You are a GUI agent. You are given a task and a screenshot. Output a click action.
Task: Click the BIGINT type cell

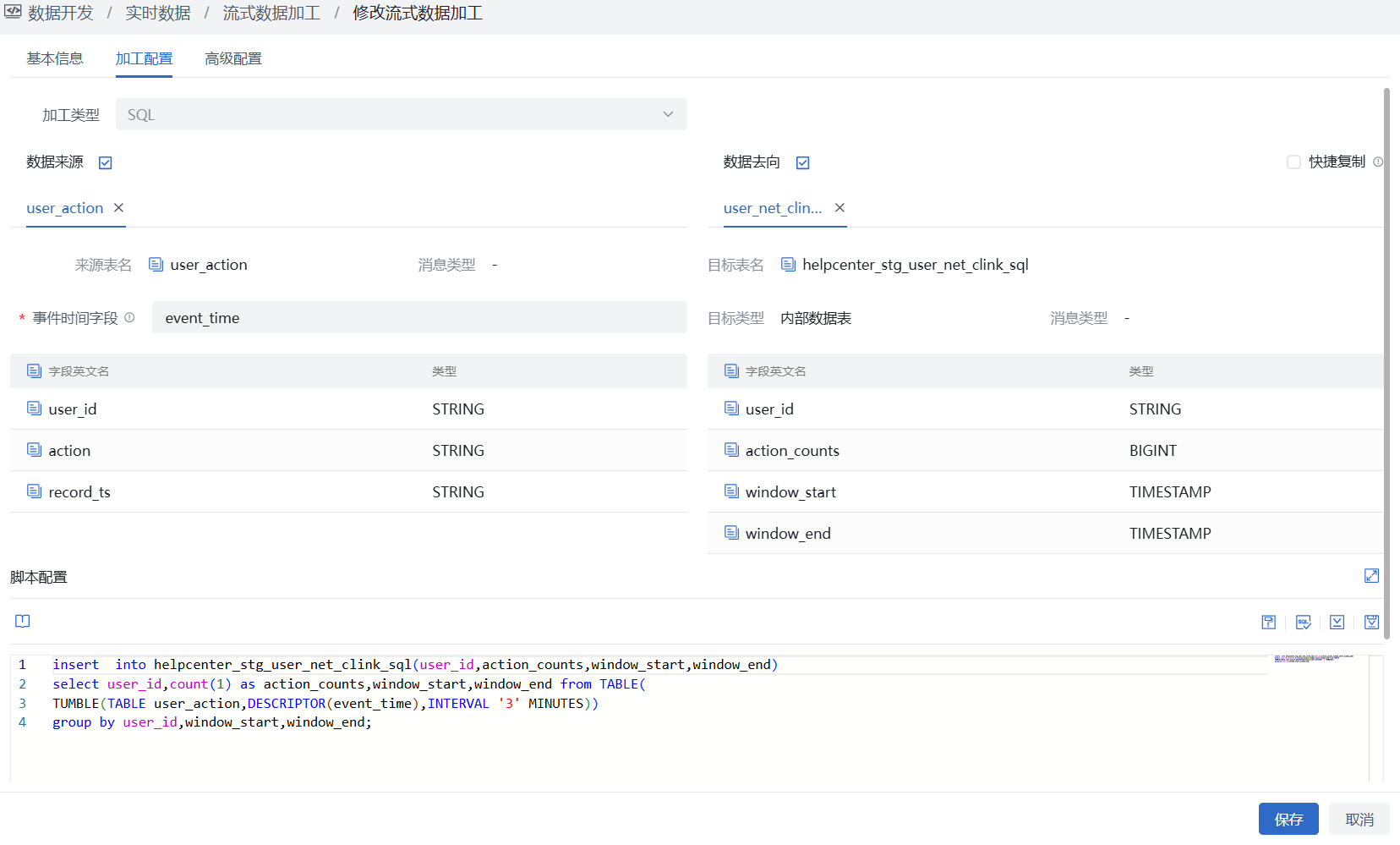(x=1153, y=450)
